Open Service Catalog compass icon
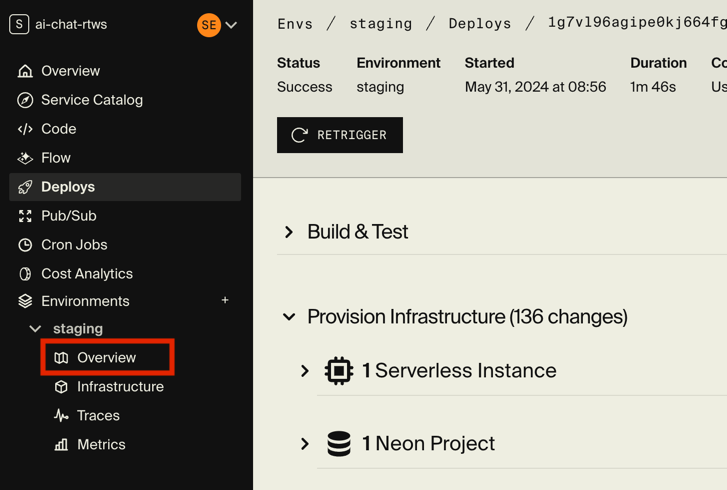This screenshot has width=727, height=490. pyautogui.click(x=25, y=100)
